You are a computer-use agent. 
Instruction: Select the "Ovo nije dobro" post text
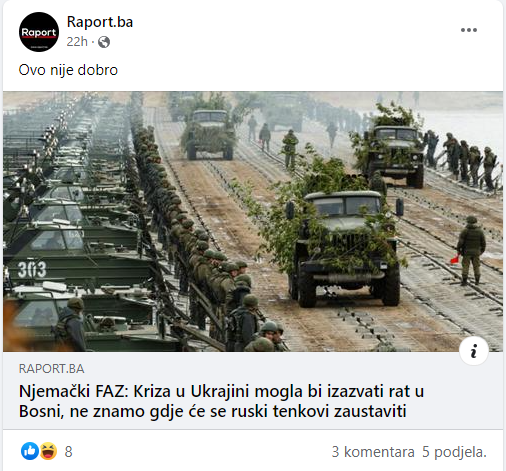click(x=68, y=70)
